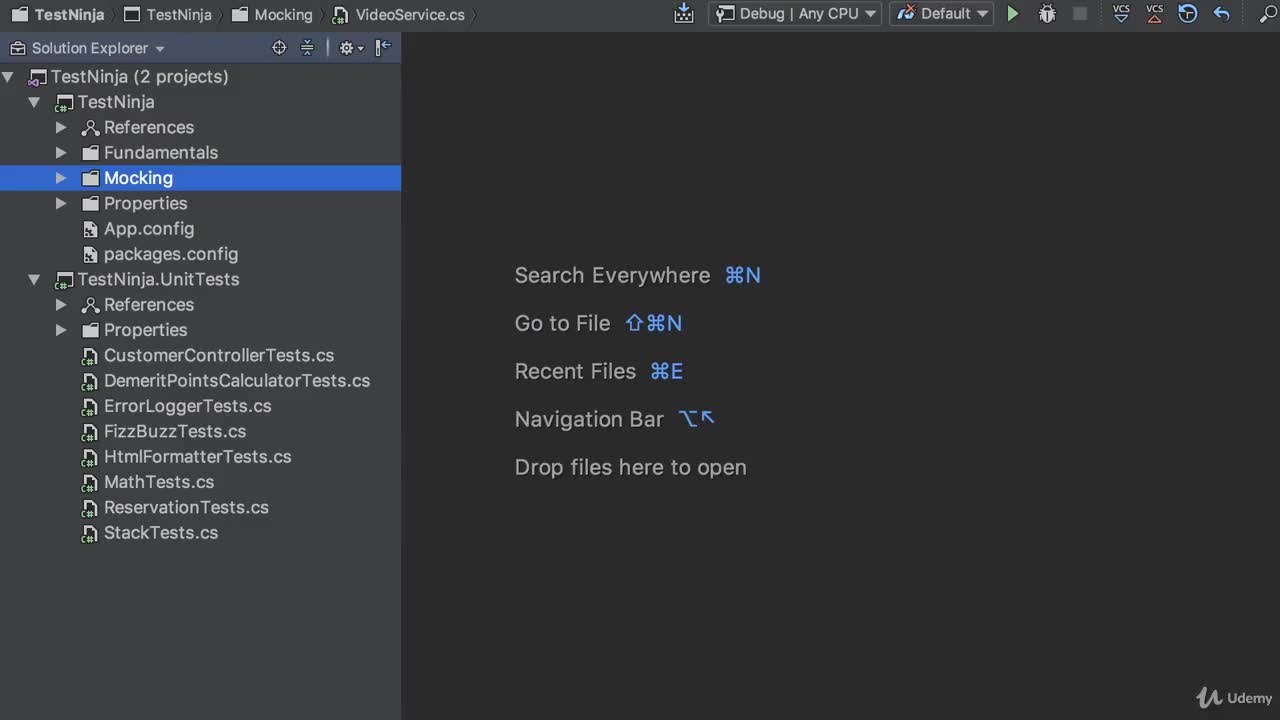Viewport: 1280px width, 720px height.
Task: Click the gray Stop button in the toolbar
Action: pos(1080,14)
